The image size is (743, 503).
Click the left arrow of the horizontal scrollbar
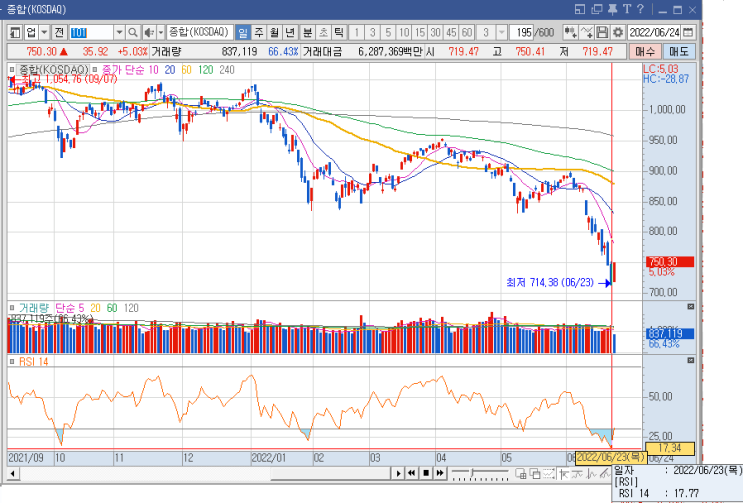(13, 473)
